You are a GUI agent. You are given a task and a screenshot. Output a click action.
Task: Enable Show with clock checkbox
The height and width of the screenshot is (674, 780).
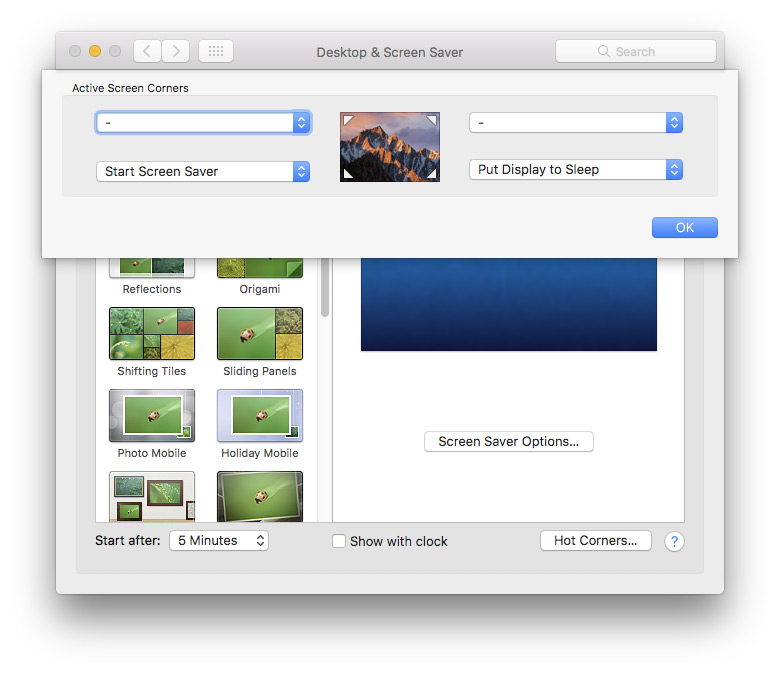point(339,541)
